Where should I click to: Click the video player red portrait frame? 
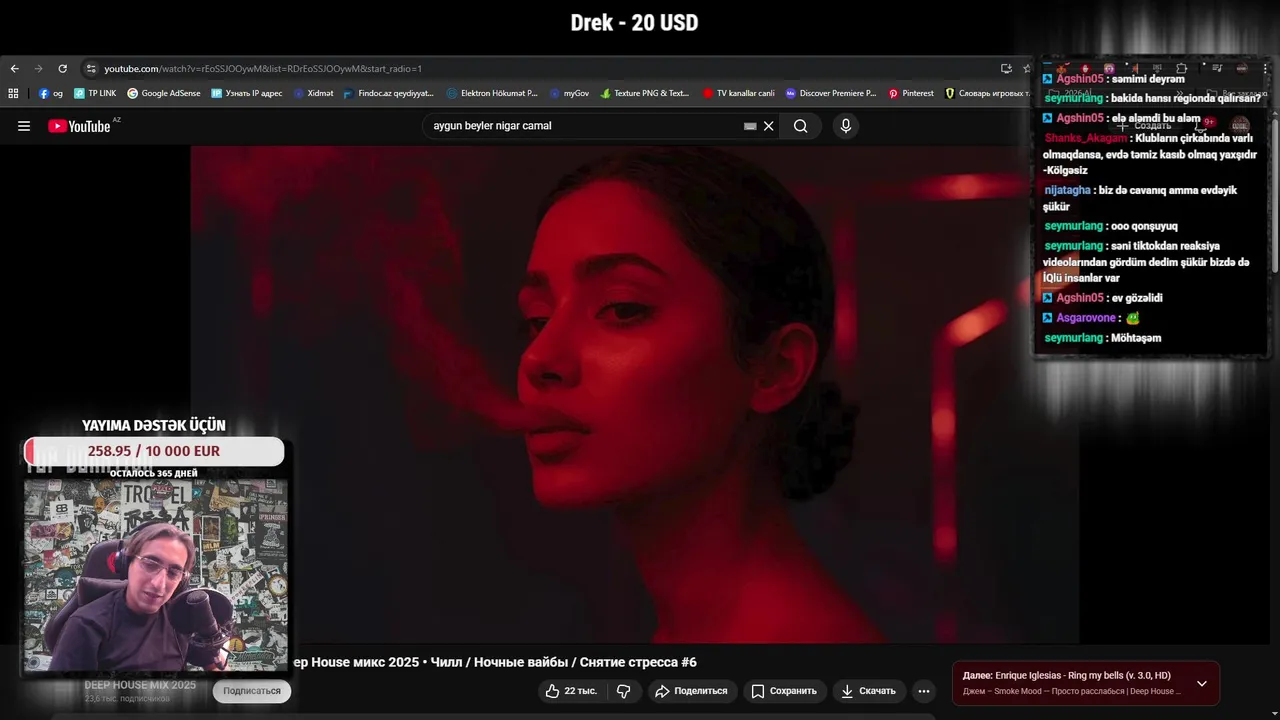635,395
